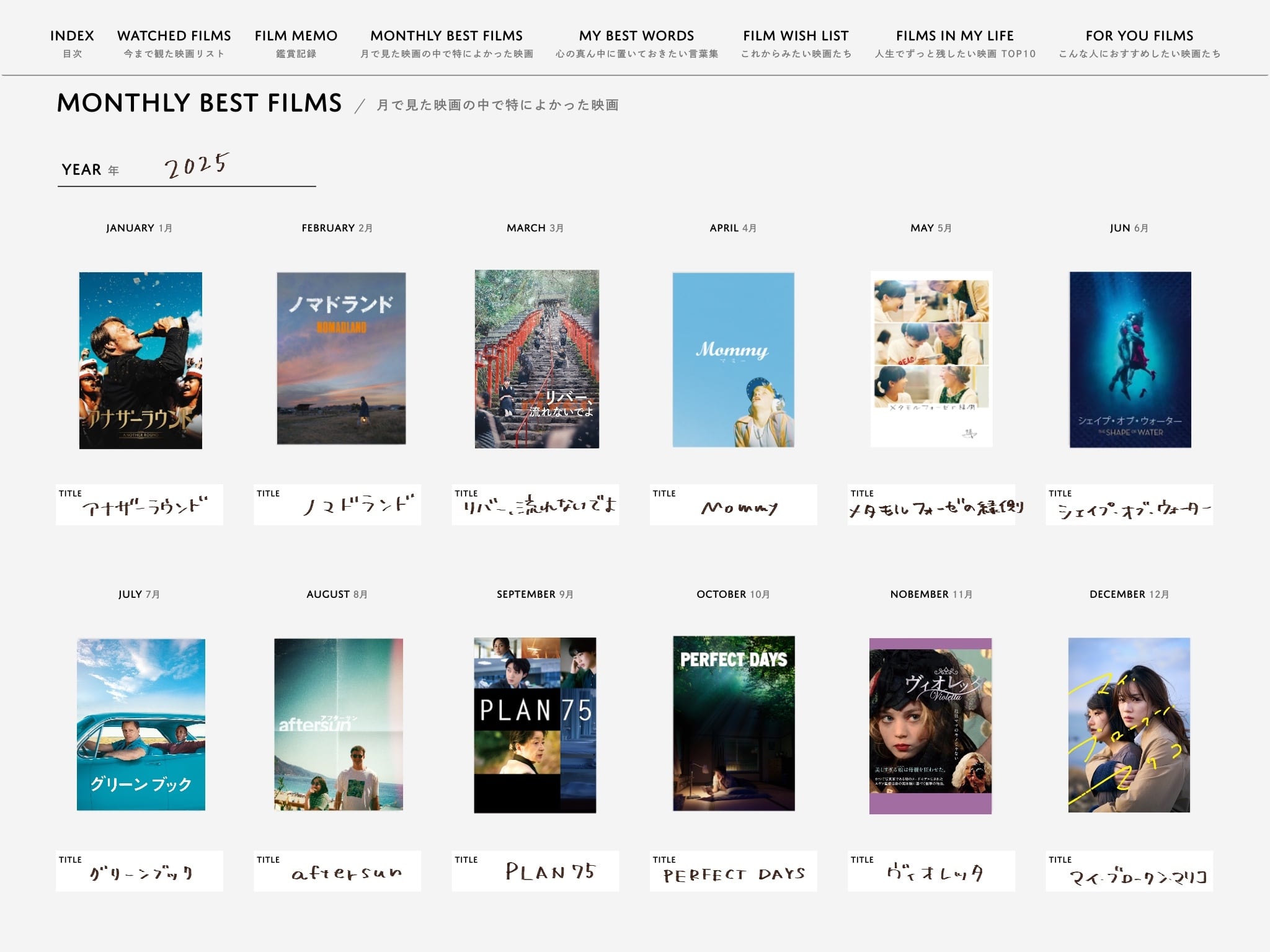Select the Violetta poster for November
Image resolution: width=1270 pixels, height=952 pixels.
point(930,726)
